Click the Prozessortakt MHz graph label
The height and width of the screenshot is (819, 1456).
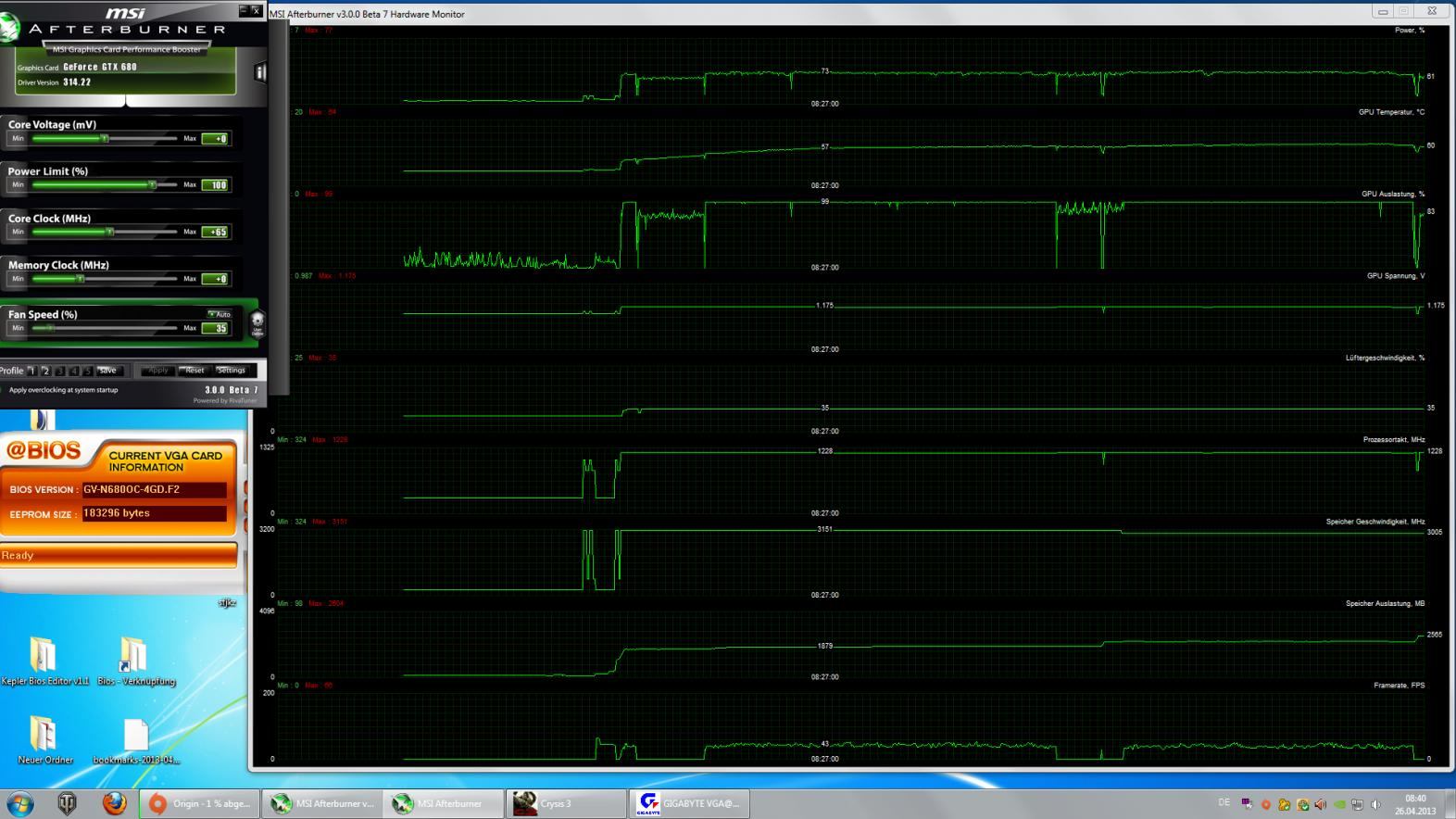pyautogui.click(x=1394, y=440)
